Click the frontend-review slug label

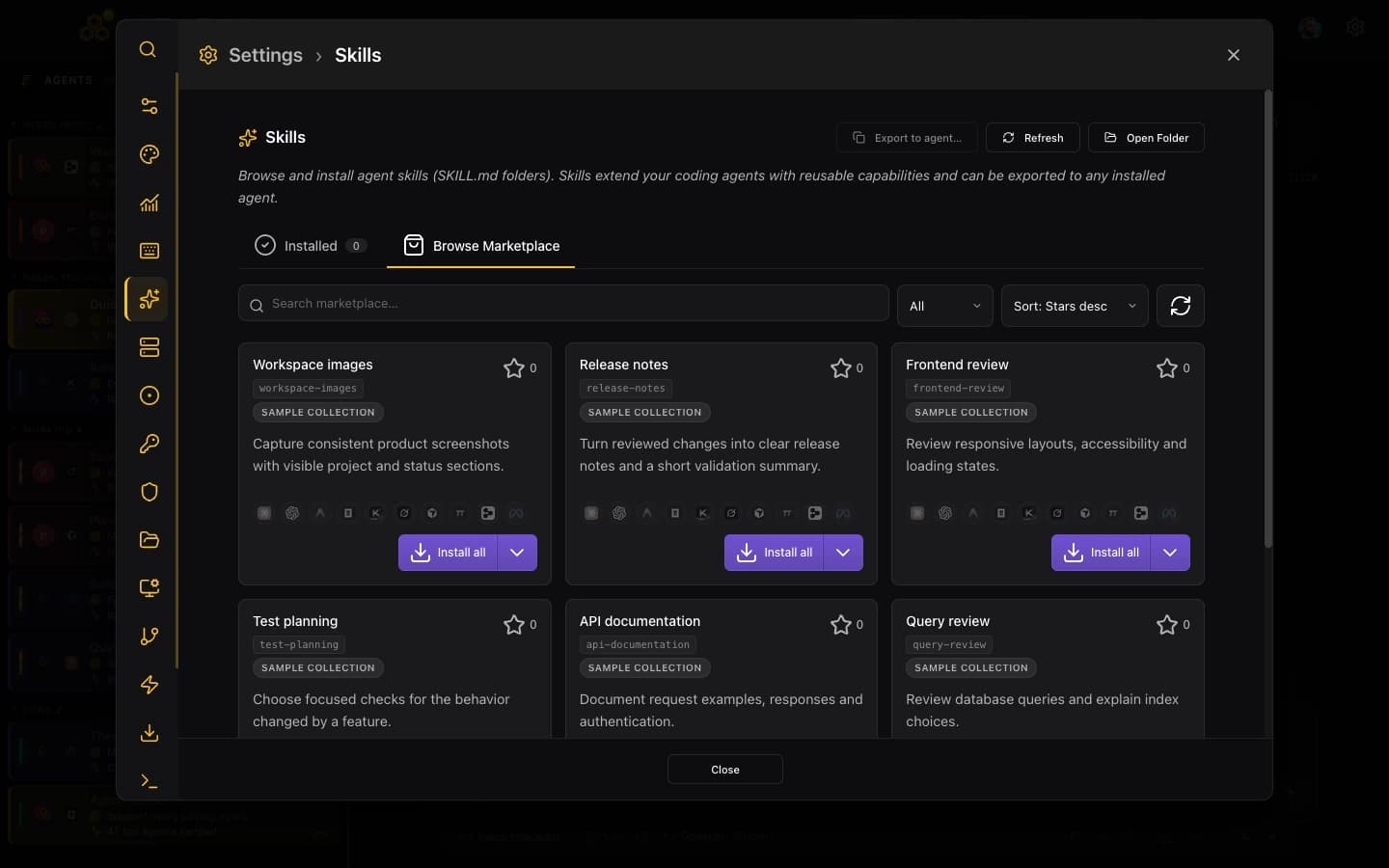[959, 388]
